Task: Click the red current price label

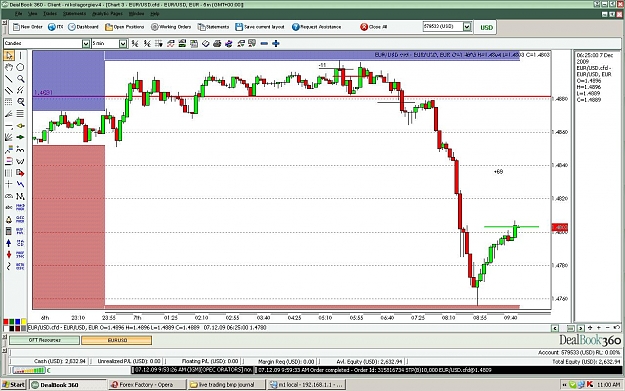Action: coord(560,227)
